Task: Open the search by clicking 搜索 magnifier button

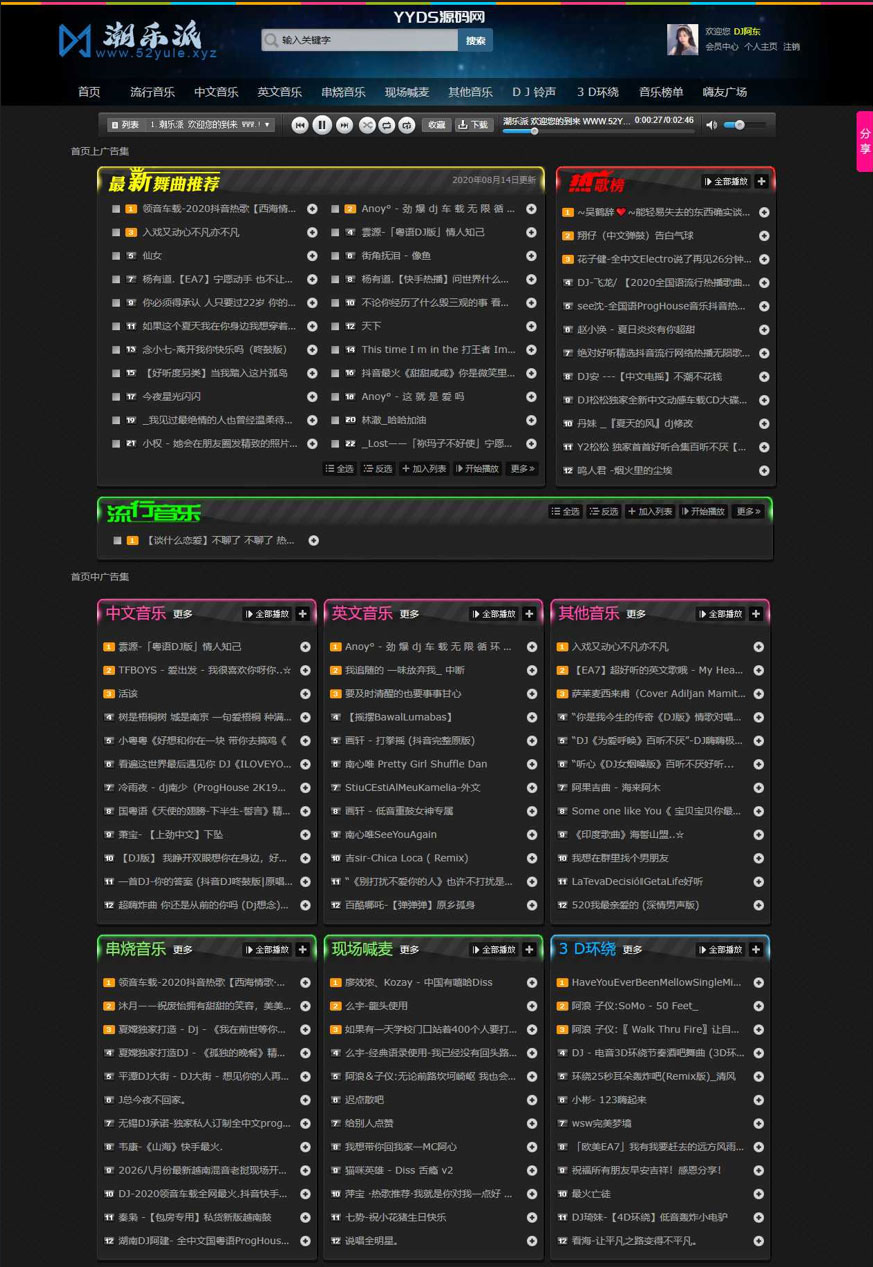Action: (x=474, y=40)
